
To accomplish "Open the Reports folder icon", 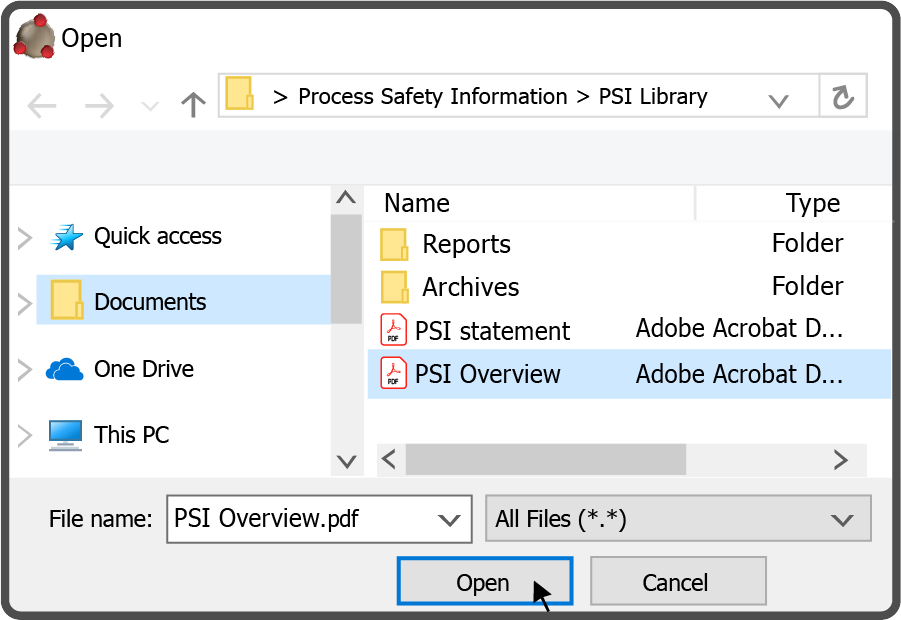I will click(x=394, y=244).
